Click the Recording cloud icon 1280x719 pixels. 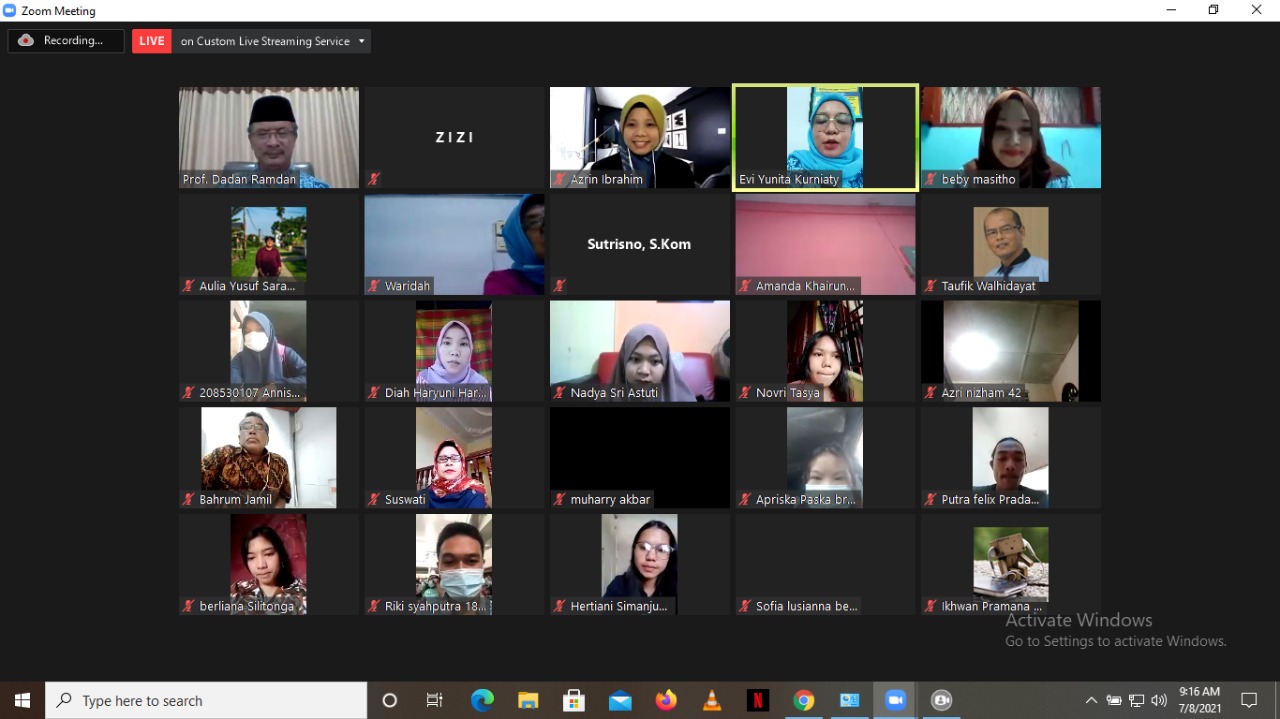click(26, 41)
